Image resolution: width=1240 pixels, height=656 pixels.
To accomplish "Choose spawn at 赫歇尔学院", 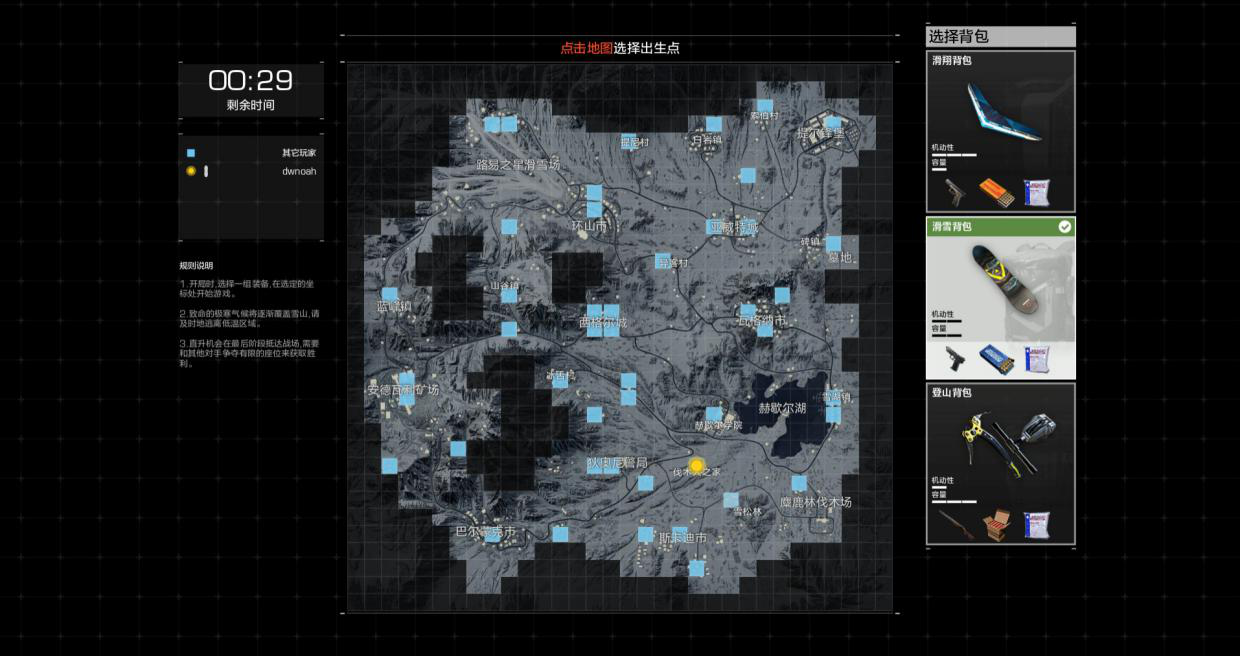I will click(718, 425).
